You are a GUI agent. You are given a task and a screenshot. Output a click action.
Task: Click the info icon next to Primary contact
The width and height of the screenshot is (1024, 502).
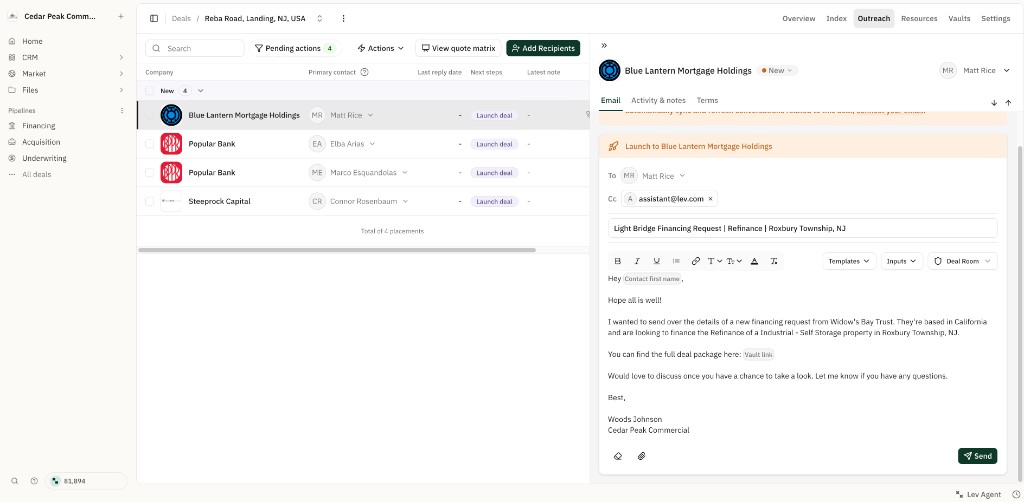click(x=364, y=72)
